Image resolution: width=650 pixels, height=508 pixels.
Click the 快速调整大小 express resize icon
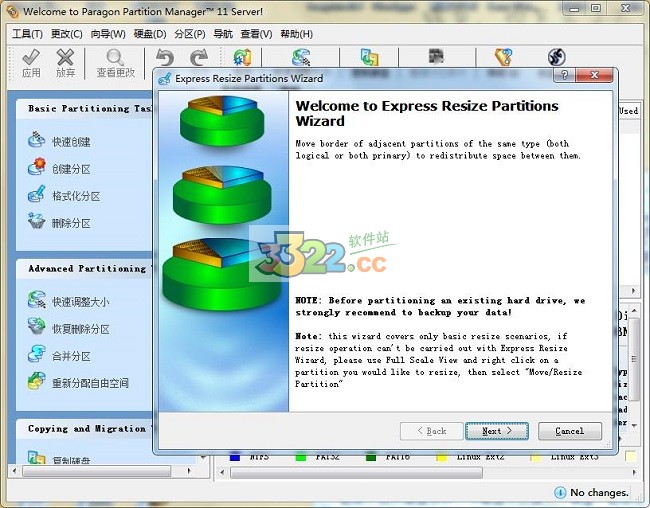point(36,300)
